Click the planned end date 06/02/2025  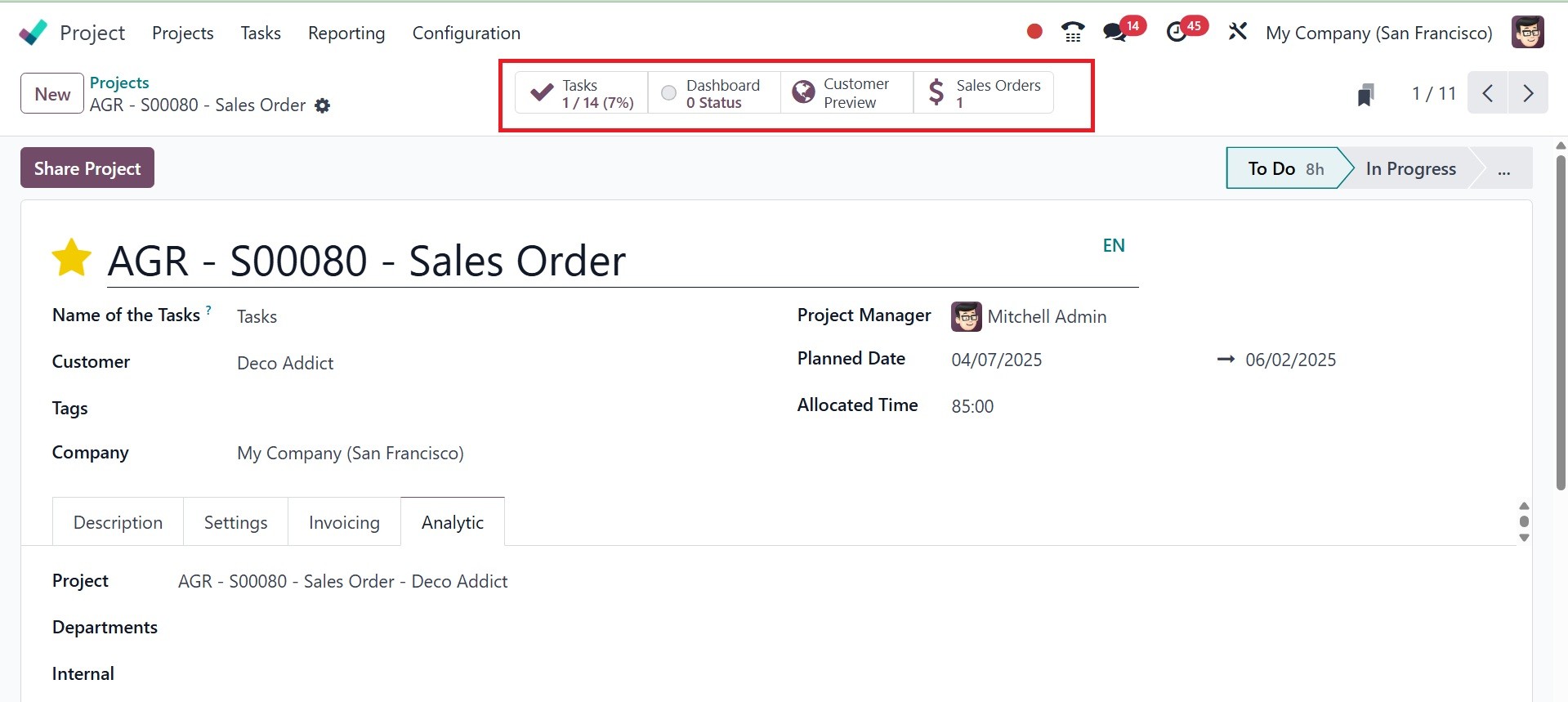1291,360
